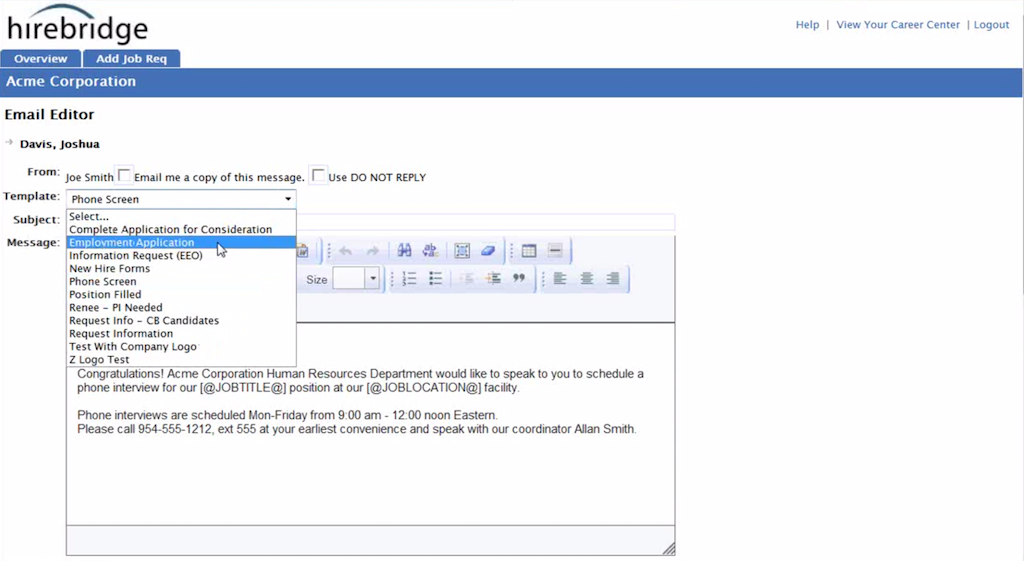Click the Increase Indent icon

492,279
